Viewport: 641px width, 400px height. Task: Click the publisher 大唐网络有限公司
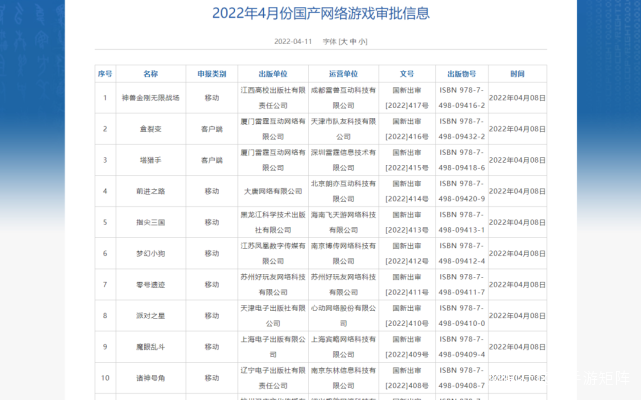click(273, 191)
